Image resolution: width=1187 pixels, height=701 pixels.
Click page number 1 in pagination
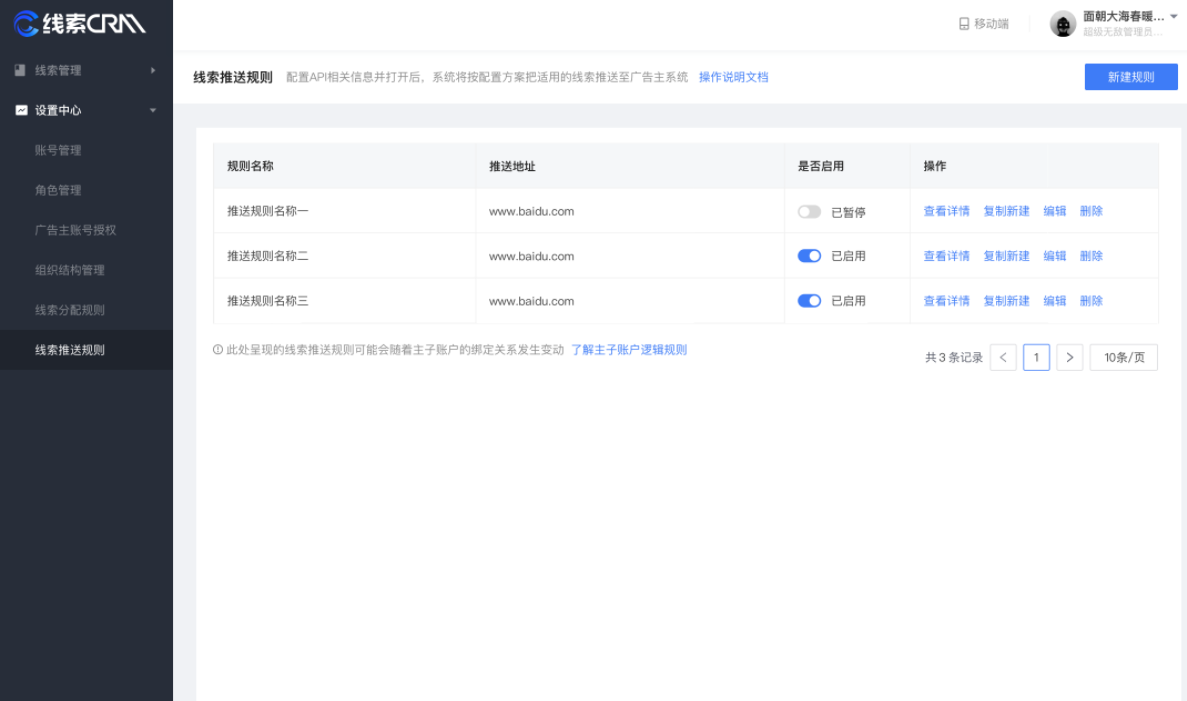point(1036,357)
